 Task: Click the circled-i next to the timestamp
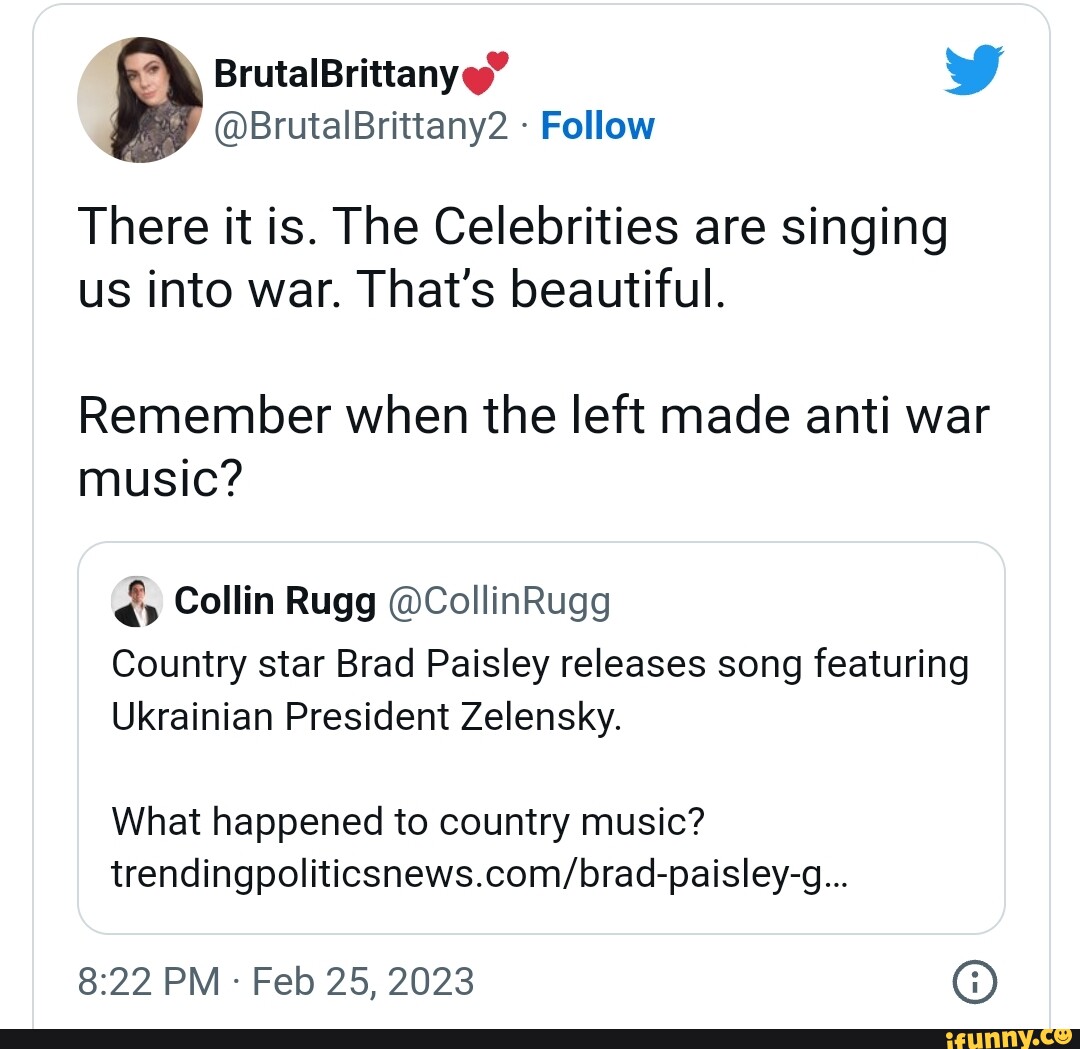pyautogui.click(x=975, y=982)
